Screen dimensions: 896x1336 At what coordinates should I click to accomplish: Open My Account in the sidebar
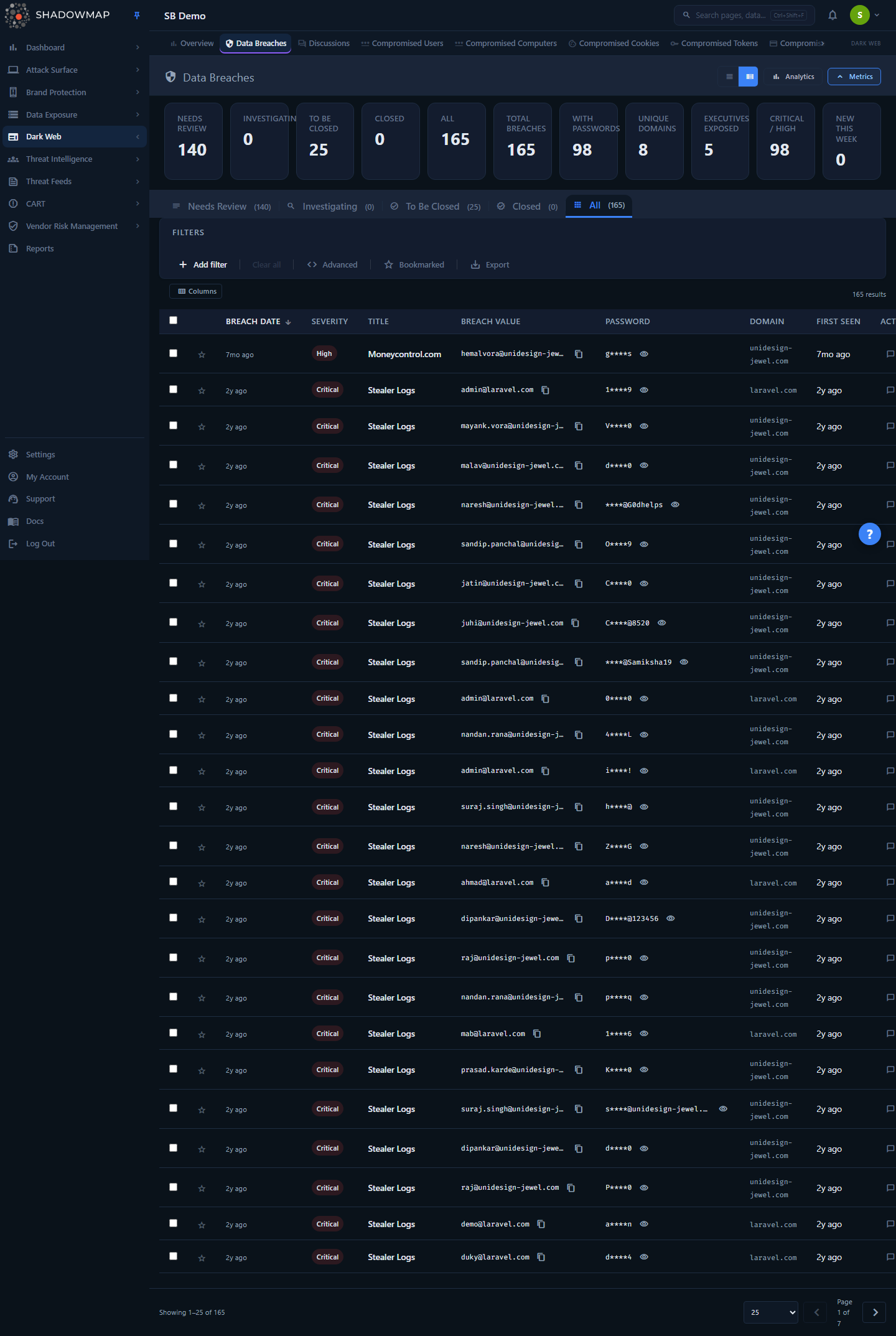click(47, 477)
